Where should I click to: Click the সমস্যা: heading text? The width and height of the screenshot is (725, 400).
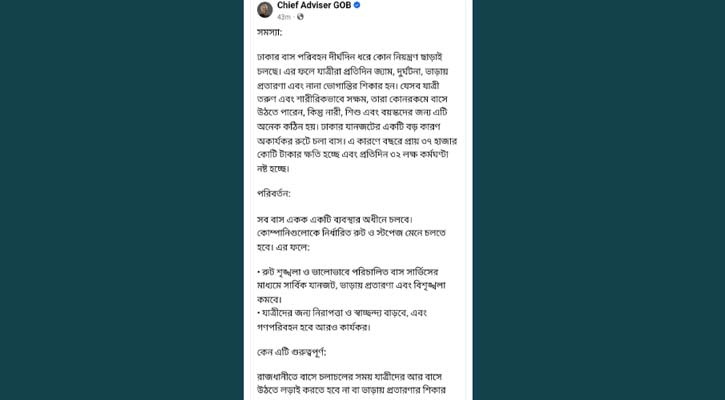click(271, 33)
